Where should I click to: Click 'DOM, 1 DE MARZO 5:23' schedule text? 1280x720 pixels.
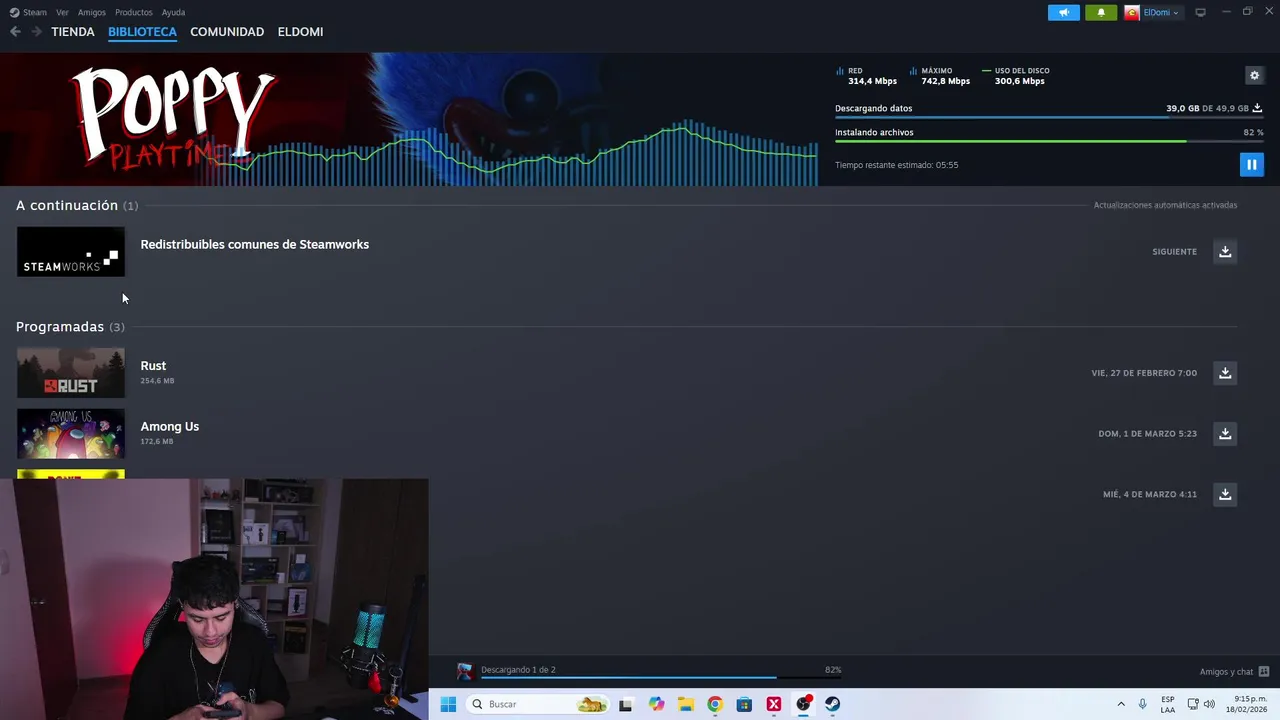(1147, 434)
